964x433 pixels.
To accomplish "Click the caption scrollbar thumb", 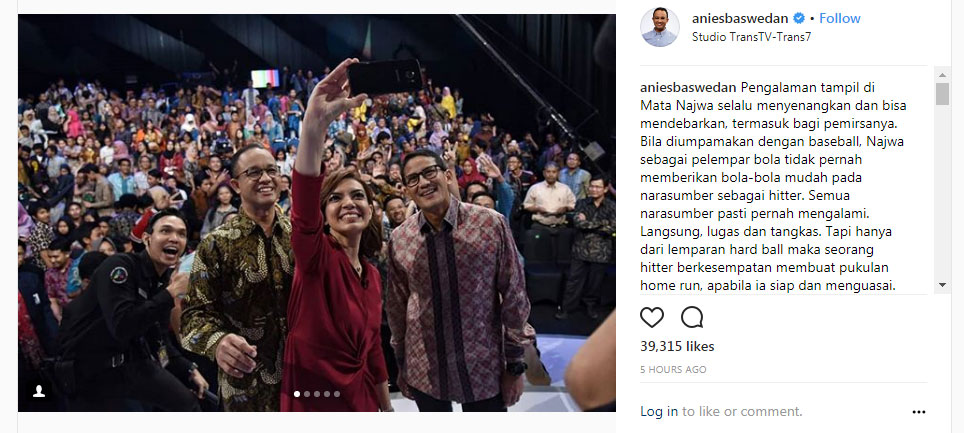I will pyautogui.click(x=942, y=94).
